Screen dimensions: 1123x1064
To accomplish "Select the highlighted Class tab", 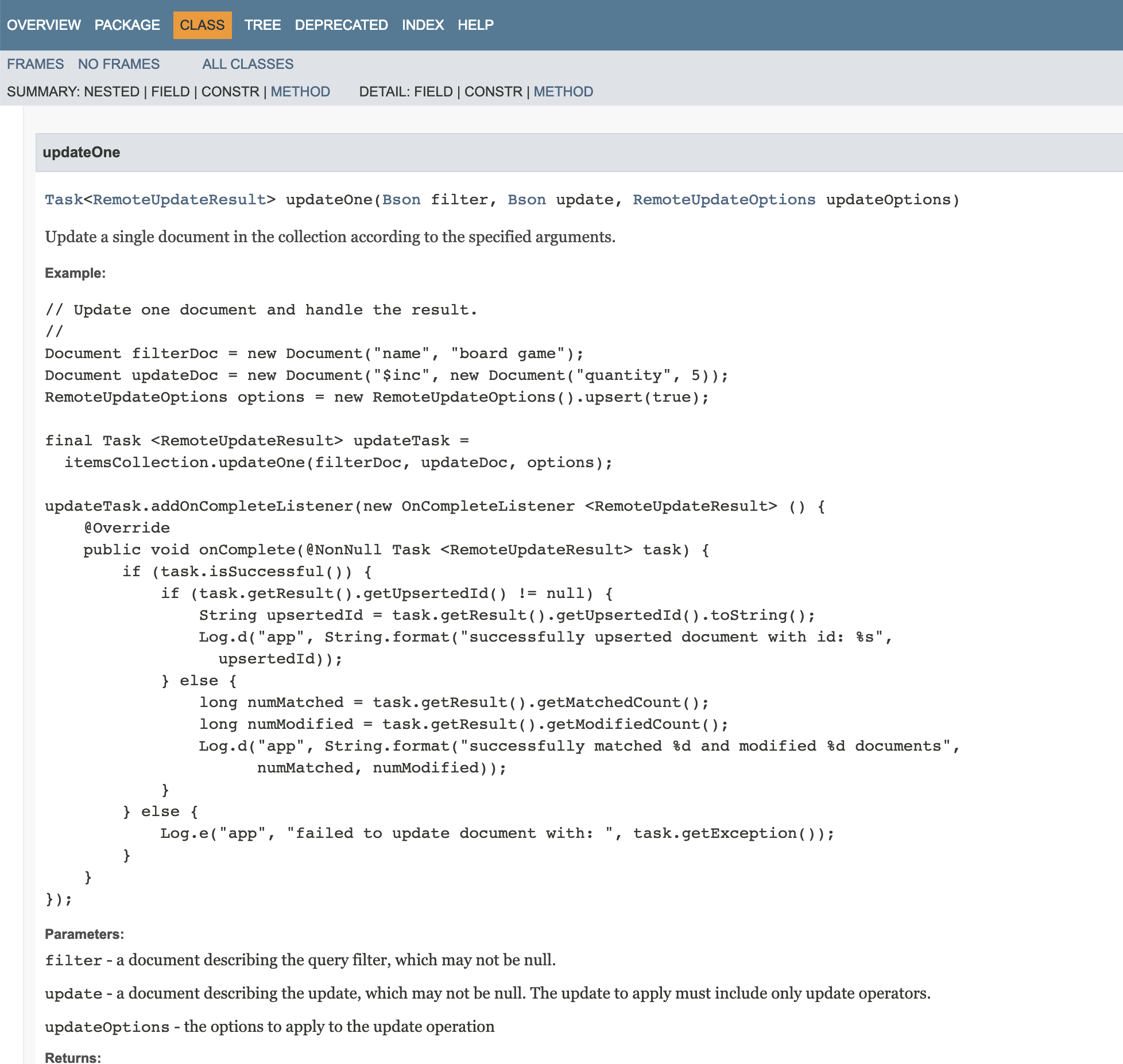I will click(x=202, y=25).
